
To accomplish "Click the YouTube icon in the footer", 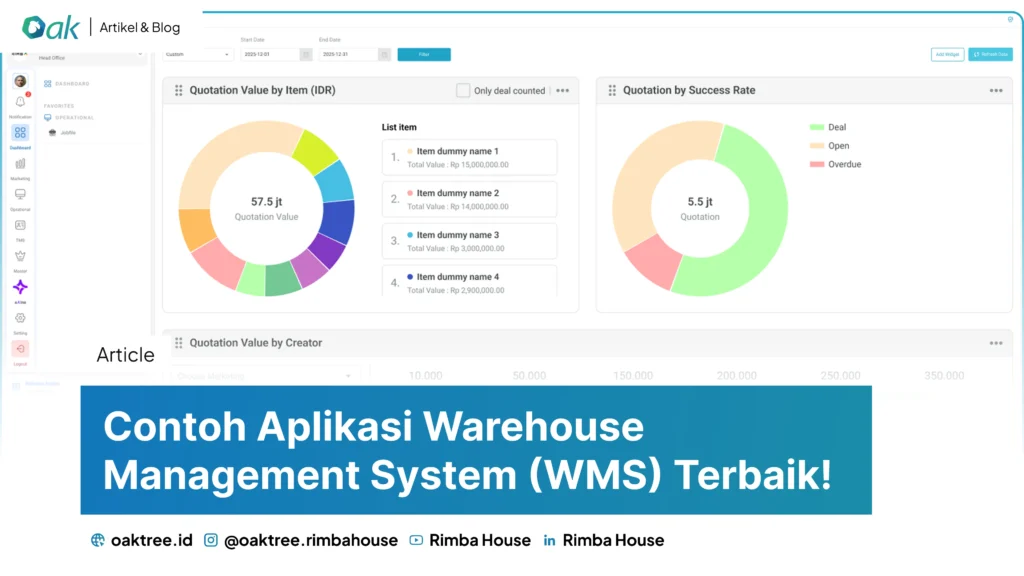I will coord(416,540).
